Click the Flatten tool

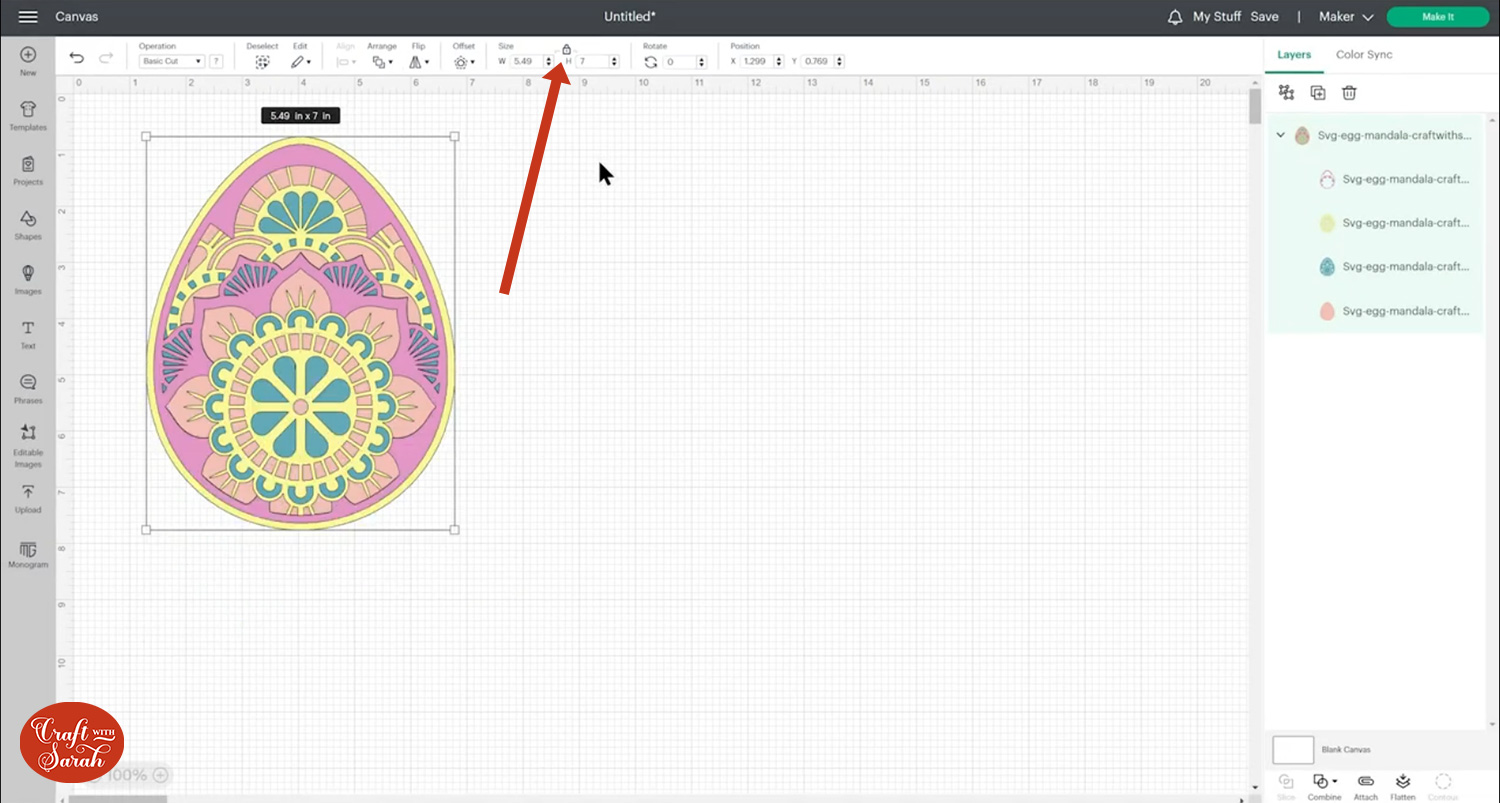(1403, 786)
